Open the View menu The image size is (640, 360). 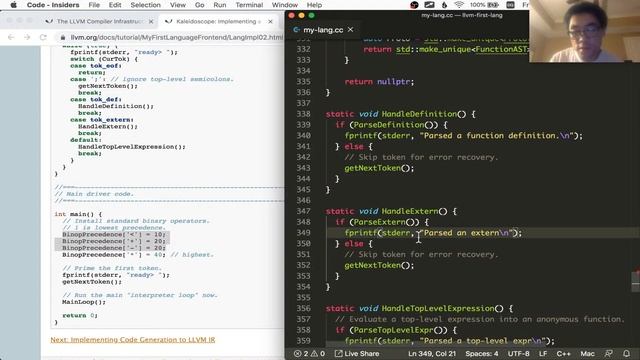pyautogui.click(x=178, y=5)
